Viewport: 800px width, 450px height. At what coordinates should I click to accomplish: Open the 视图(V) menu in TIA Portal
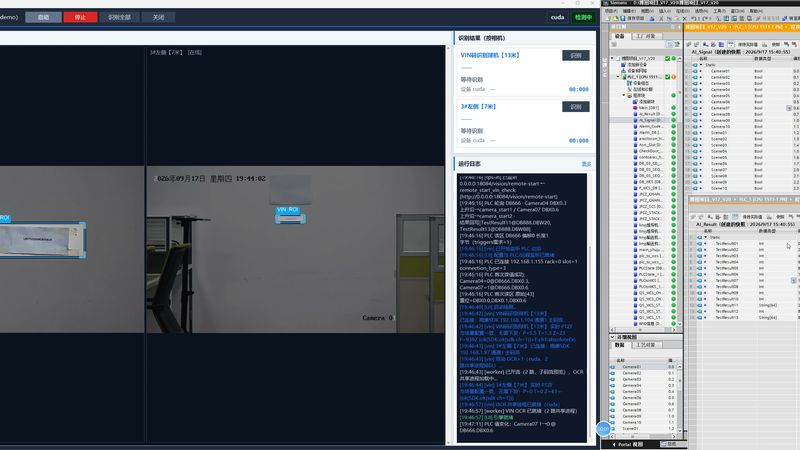click(x=647, y=11)
